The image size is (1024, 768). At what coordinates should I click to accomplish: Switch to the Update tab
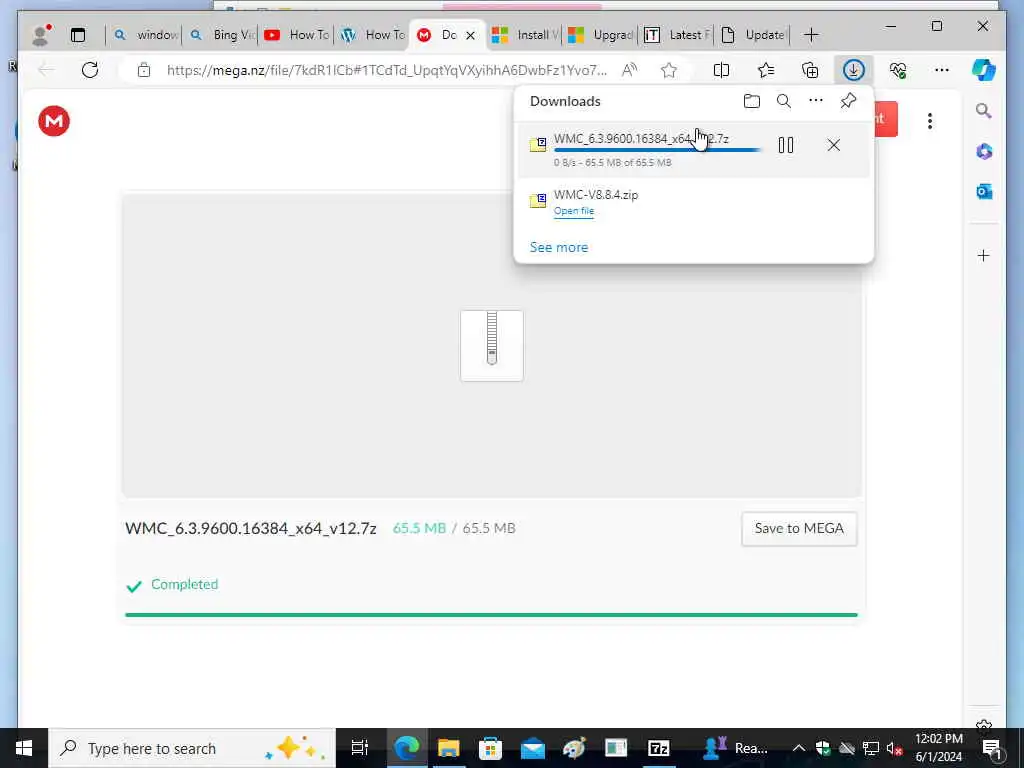(x=752, y=35)
